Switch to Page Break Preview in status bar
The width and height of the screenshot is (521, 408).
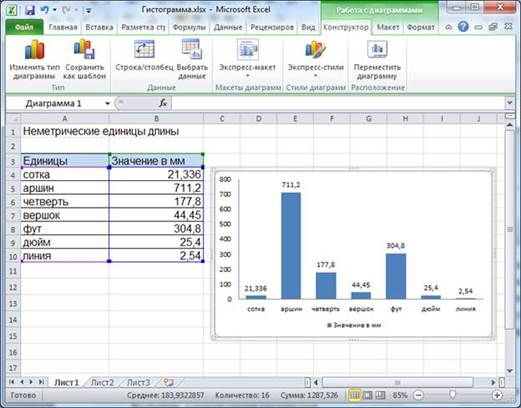pos(380,395)
